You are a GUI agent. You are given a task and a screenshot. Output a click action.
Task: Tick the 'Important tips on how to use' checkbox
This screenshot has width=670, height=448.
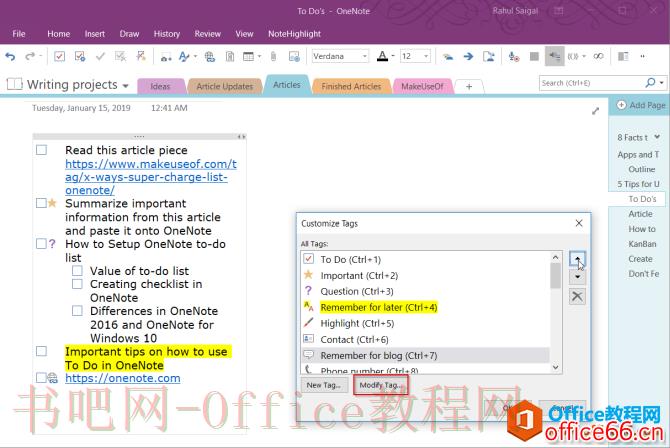point(41,351)
